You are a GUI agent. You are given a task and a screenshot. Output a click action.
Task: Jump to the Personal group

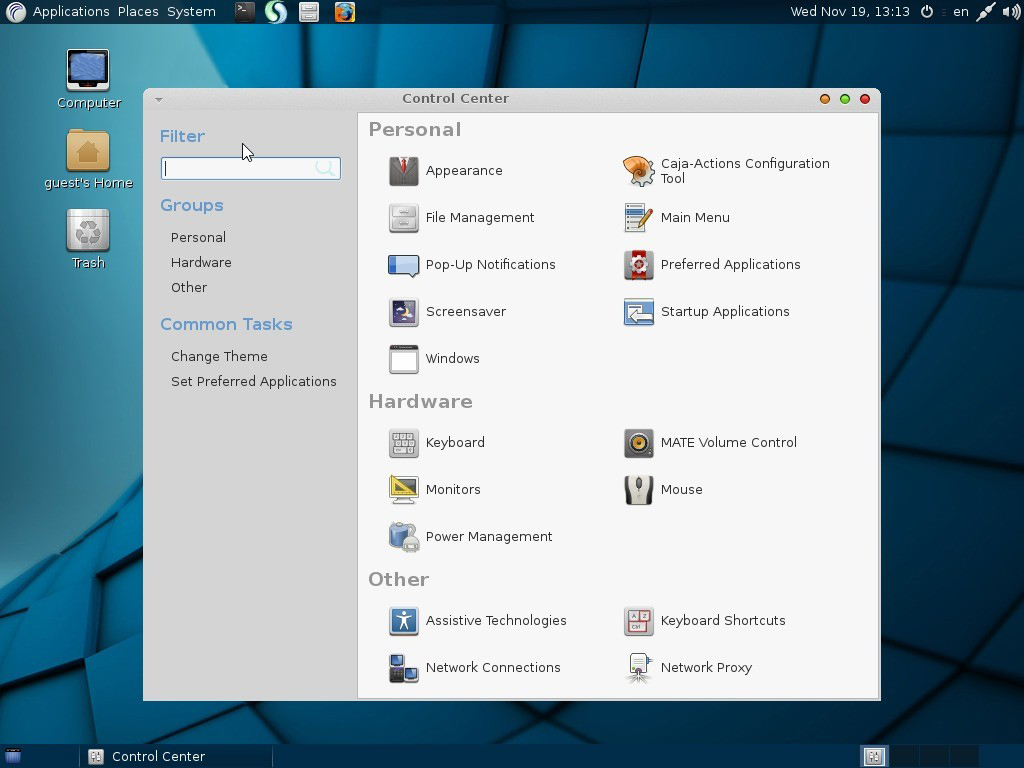199,238
